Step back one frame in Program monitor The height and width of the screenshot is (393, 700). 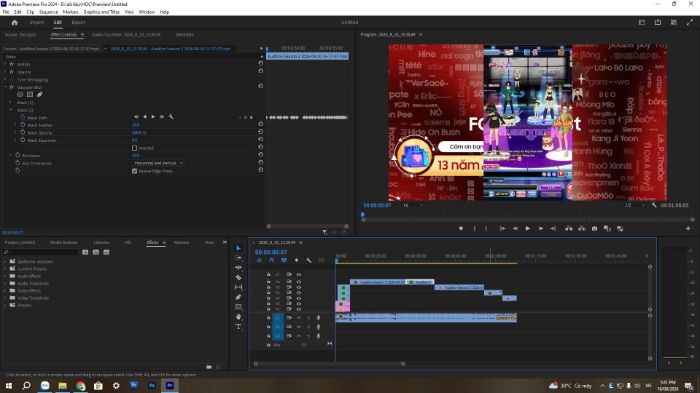coord(515,229)
